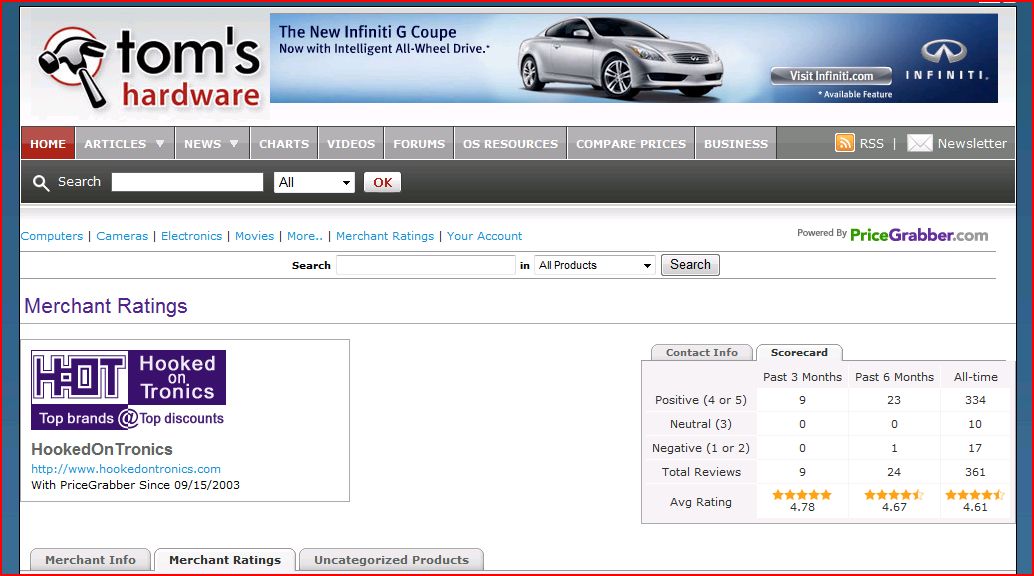Image resolution: width=1034 pixels, height=576 pixels.
Task: Expand the ARTICLES menu arrow
Action: pyautogui.click(x=160, y=143)
